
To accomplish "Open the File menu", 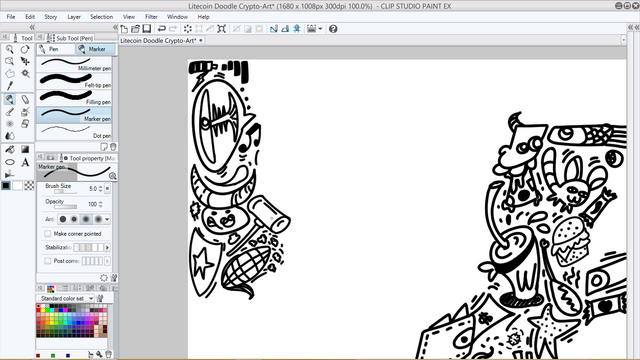I will [x=11, y=17].
